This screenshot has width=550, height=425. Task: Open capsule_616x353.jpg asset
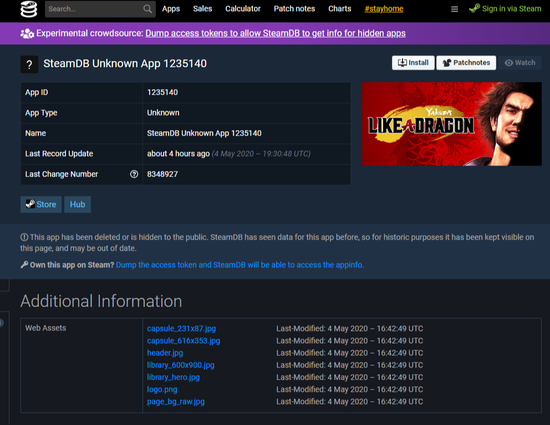click(183, 341)
